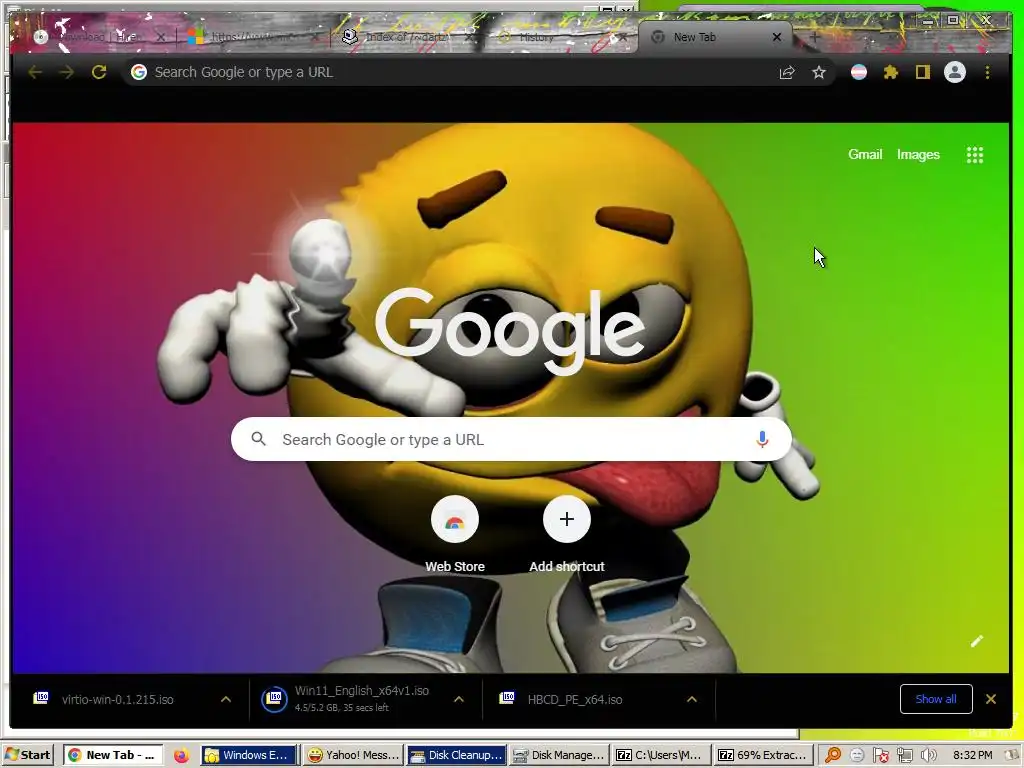
Task: Click the Google search box on page
Action: (511, 440)
